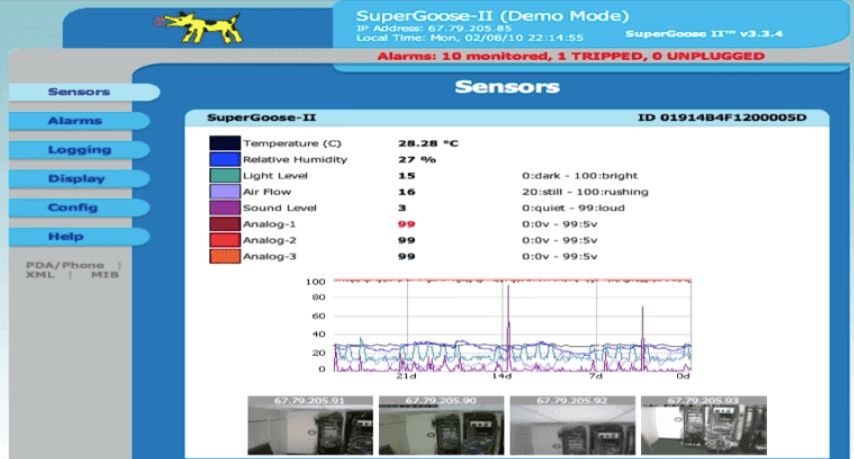The width and height of the screenshot is (854, 459).
Task: Click the Analog-2 red swatch
Action: click(224, 240)
